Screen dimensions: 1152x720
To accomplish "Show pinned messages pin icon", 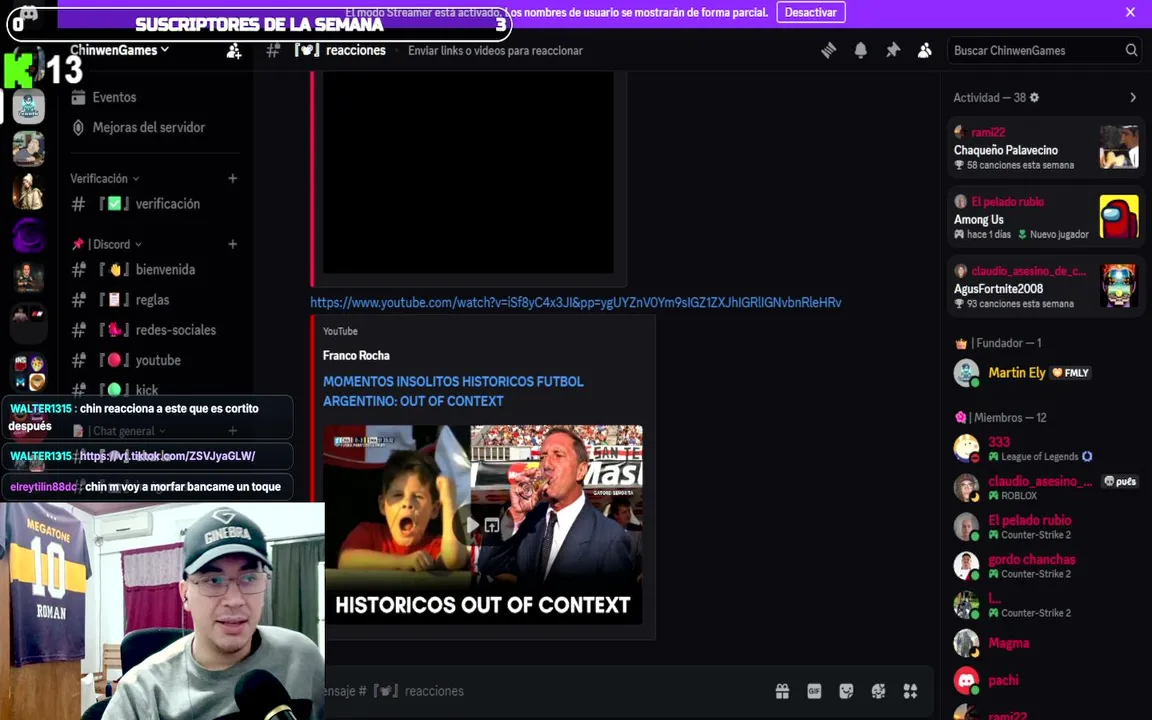I will pos(893,50).
